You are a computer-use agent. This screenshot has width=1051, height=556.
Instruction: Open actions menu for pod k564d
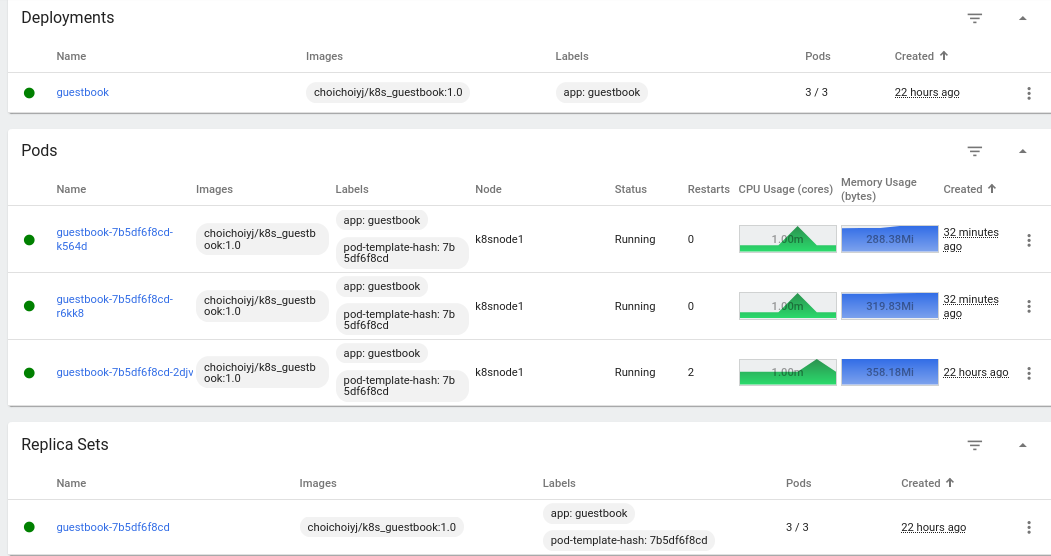click(1029, 240)
